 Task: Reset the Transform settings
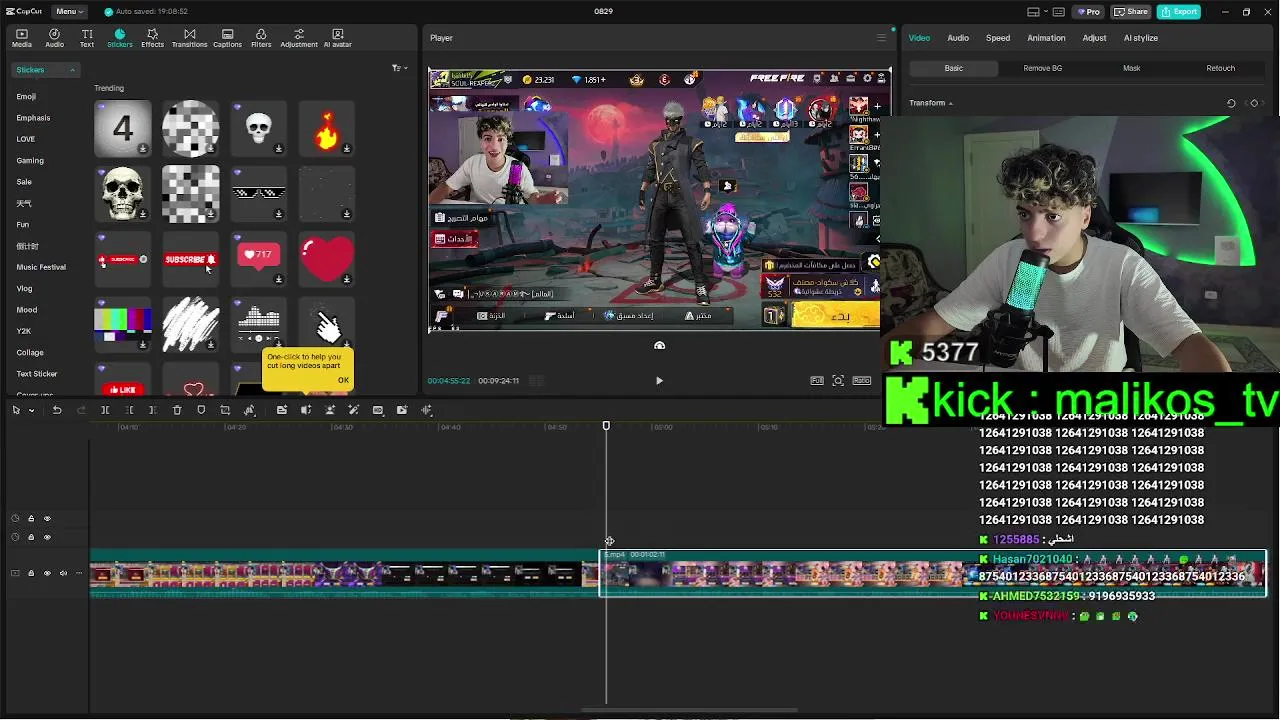[x=1231, y=103]
